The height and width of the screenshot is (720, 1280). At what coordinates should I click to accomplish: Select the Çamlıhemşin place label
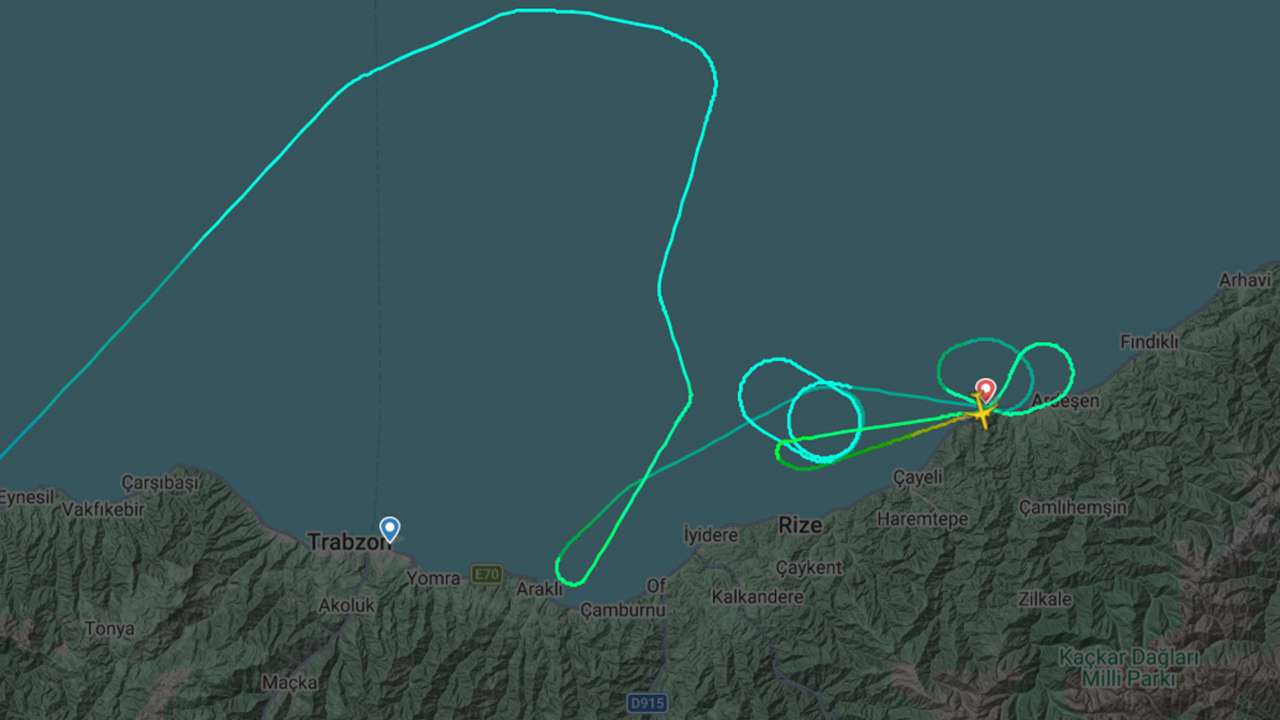1073,507
